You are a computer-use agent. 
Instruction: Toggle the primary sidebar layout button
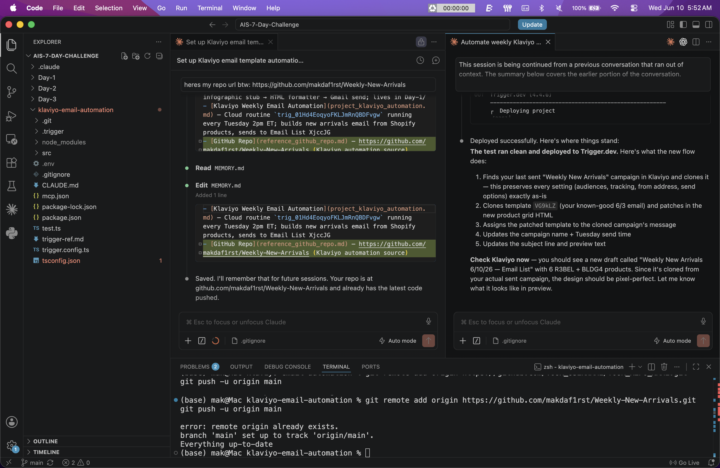(x=683, y=25)
